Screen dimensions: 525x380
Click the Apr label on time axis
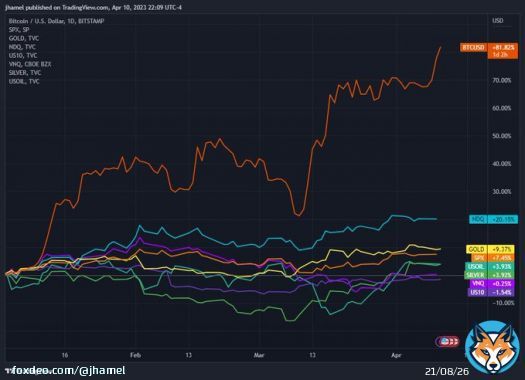click(x=396, y=355)
